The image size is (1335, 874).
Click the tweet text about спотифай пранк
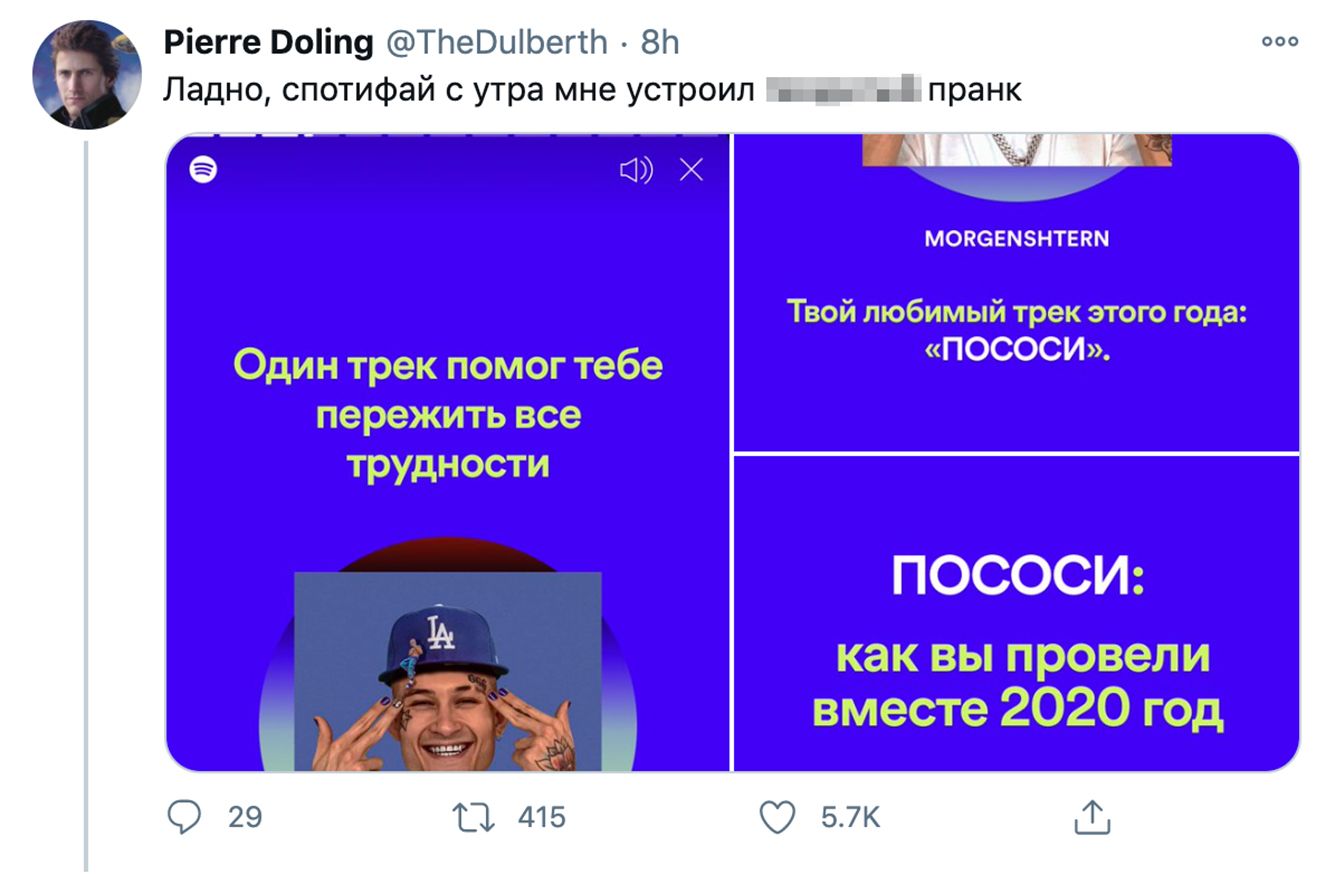(x=592, y=90)
